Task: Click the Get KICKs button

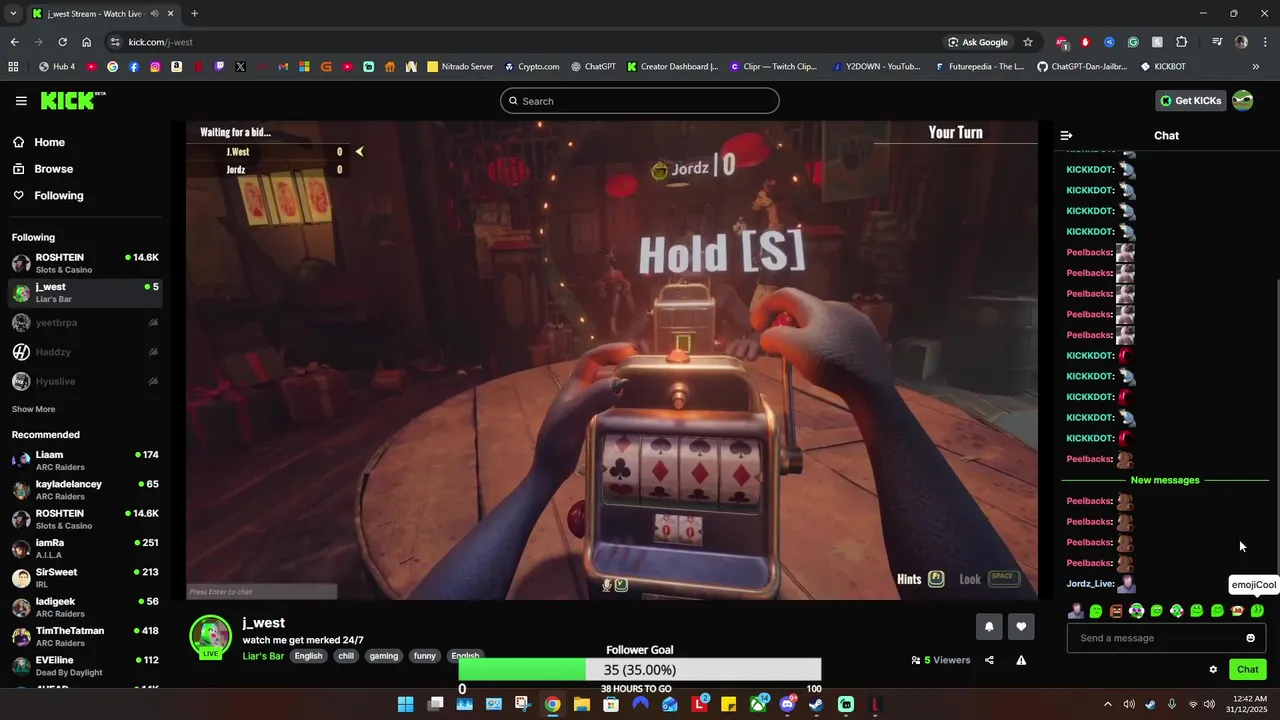Action: point(1190,101)
